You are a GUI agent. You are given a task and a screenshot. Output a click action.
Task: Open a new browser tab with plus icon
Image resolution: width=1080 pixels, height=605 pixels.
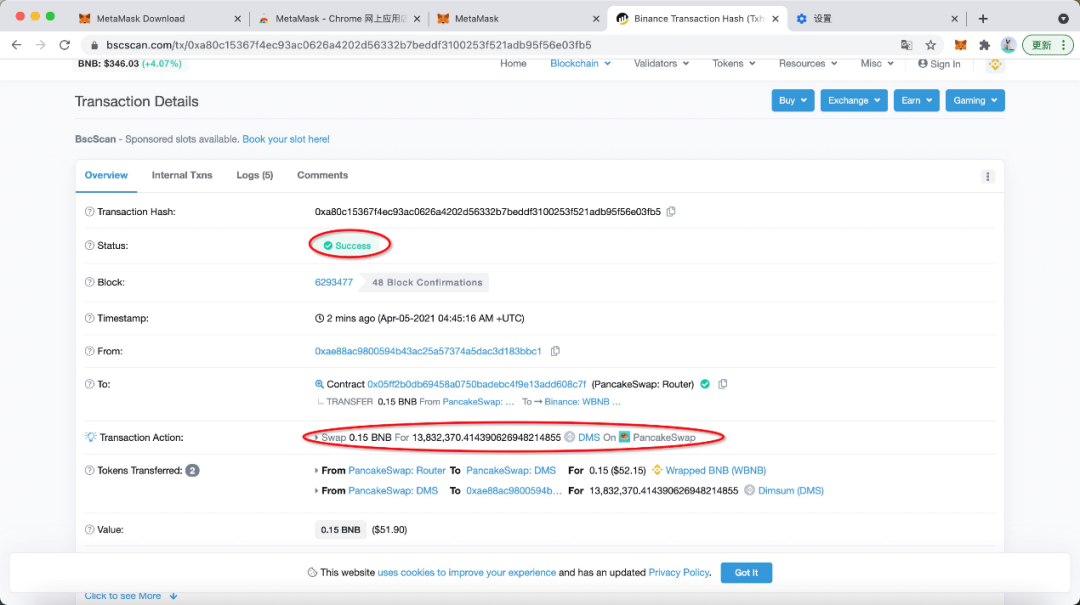tap(983, 19)
